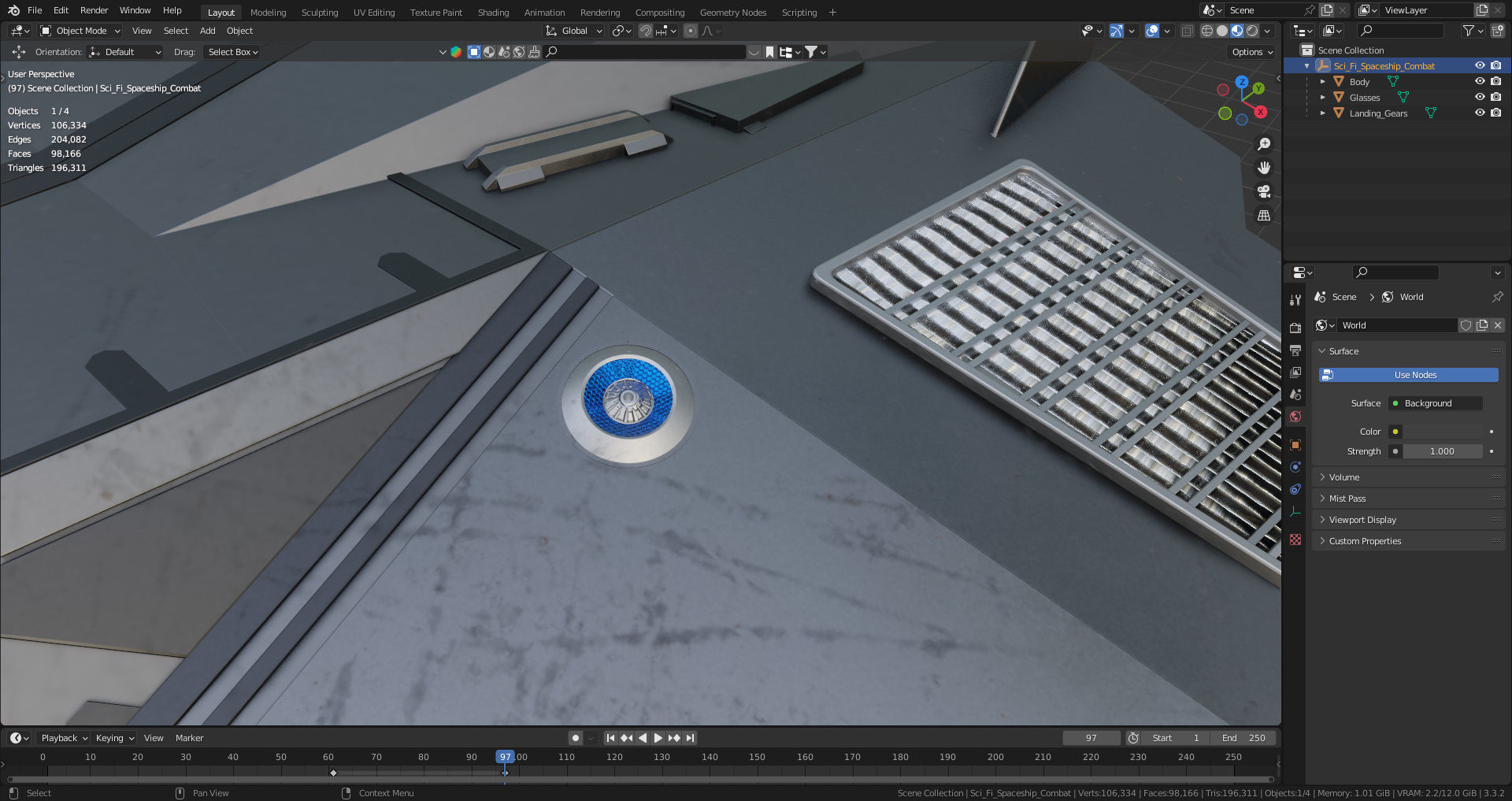Toggle fake user shield for World

(1466, 325)
